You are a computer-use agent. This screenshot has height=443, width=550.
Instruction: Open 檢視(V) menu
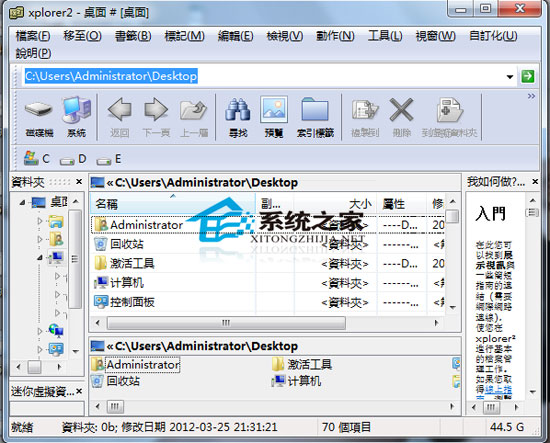(x=284, y=36)
